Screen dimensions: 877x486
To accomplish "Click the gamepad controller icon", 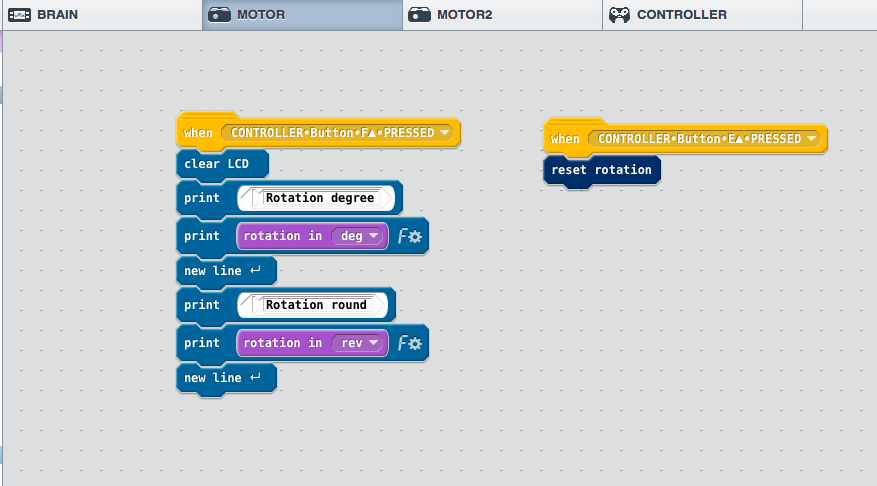I will tap(619, 15).
